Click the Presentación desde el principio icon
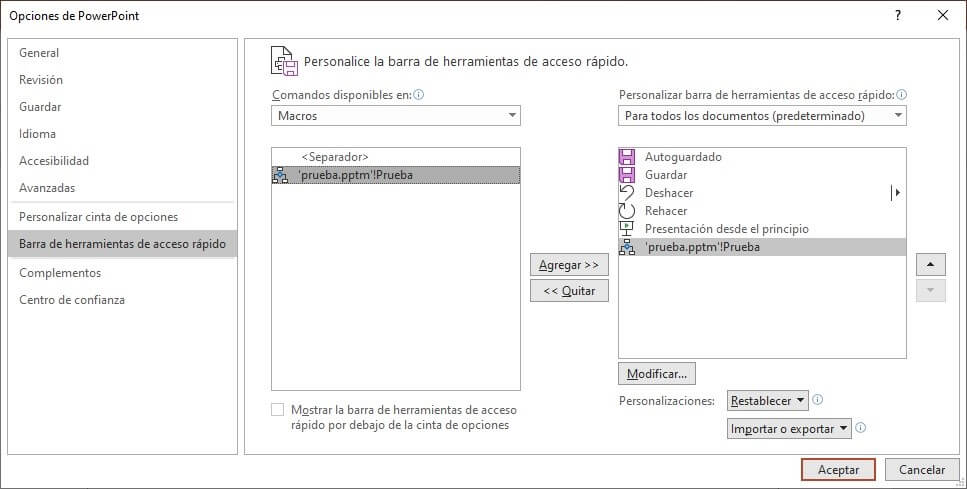 click(627, 229)
